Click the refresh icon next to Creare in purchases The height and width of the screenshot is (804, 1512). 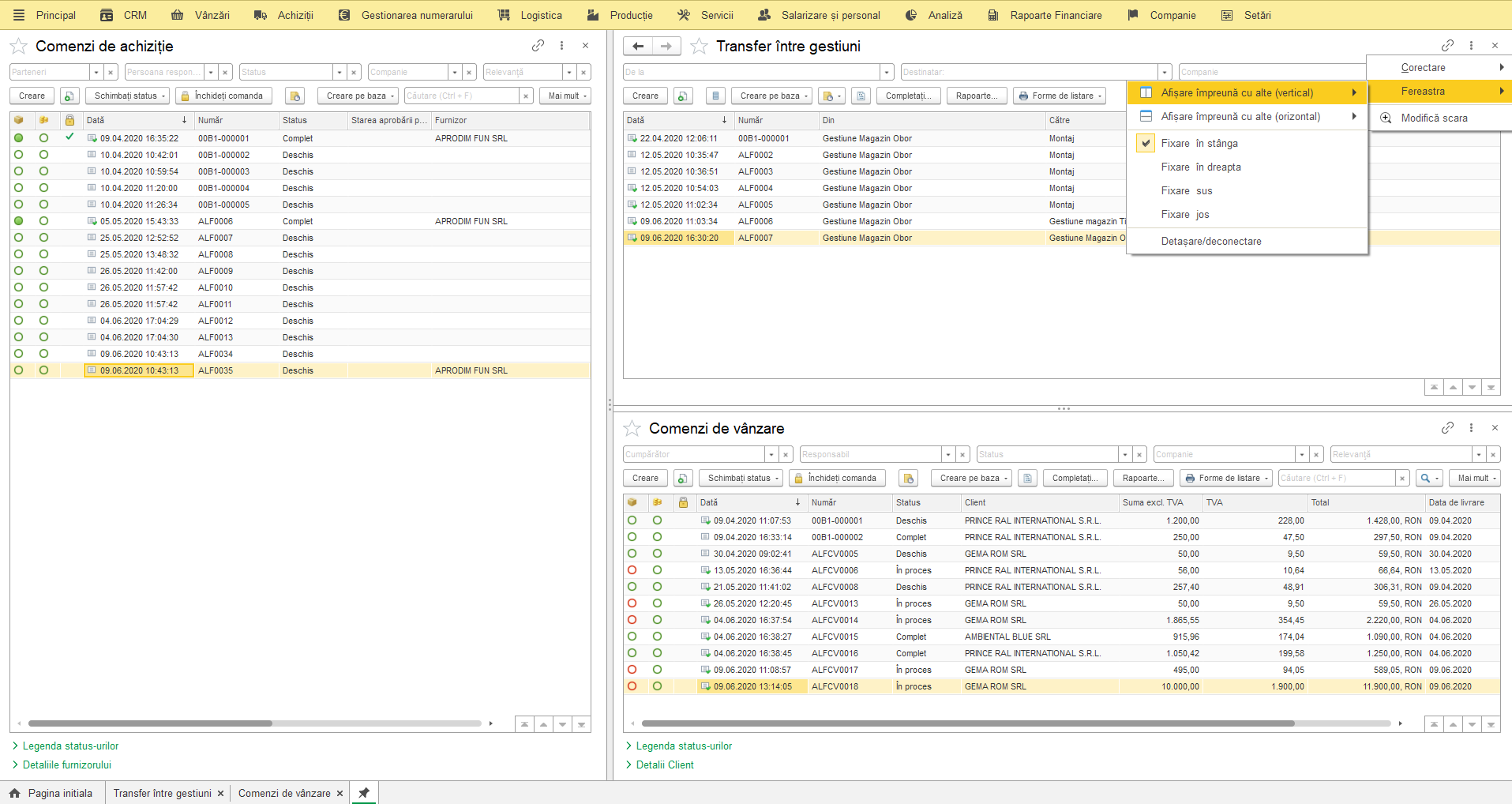69,96
